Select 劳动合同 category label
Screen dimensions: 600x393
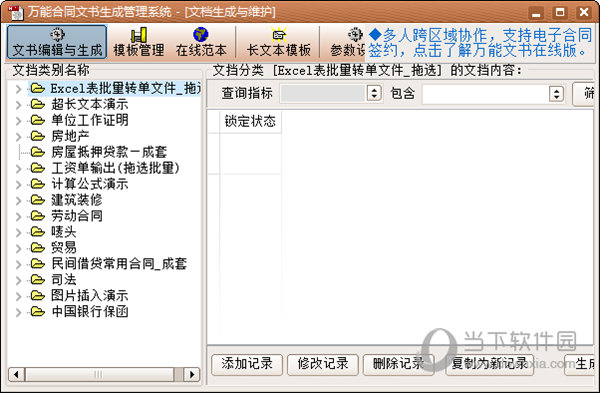(x=77, y=216)
